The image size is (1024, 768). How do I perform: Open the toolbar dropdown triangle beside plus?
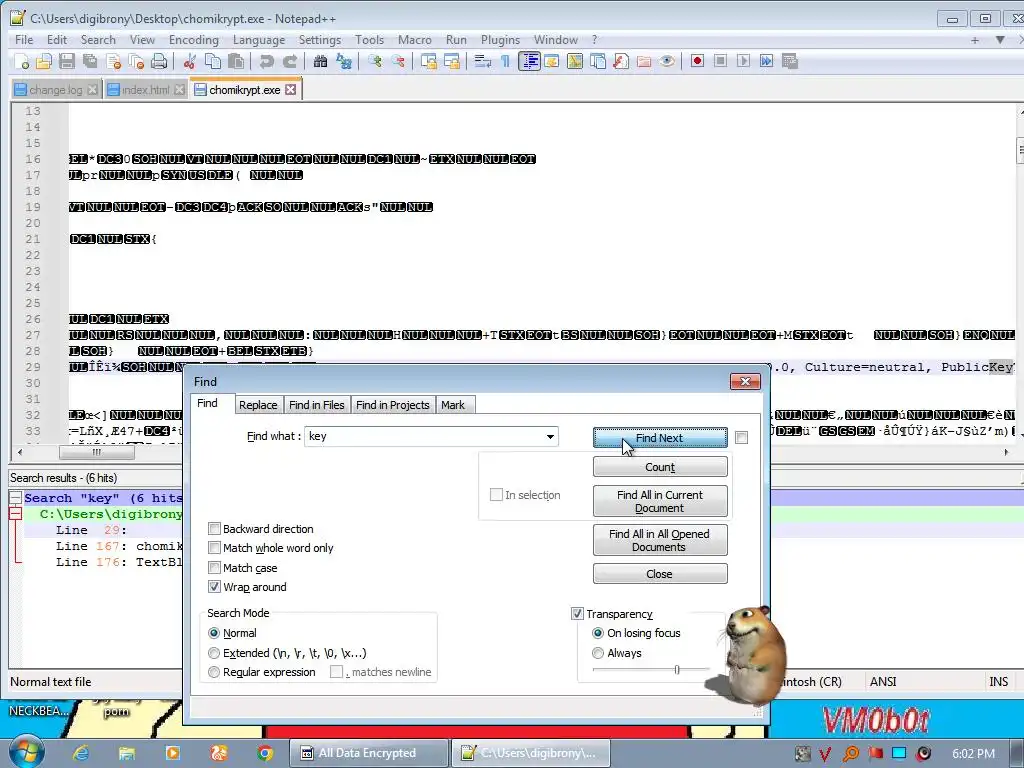point(1000,40)
